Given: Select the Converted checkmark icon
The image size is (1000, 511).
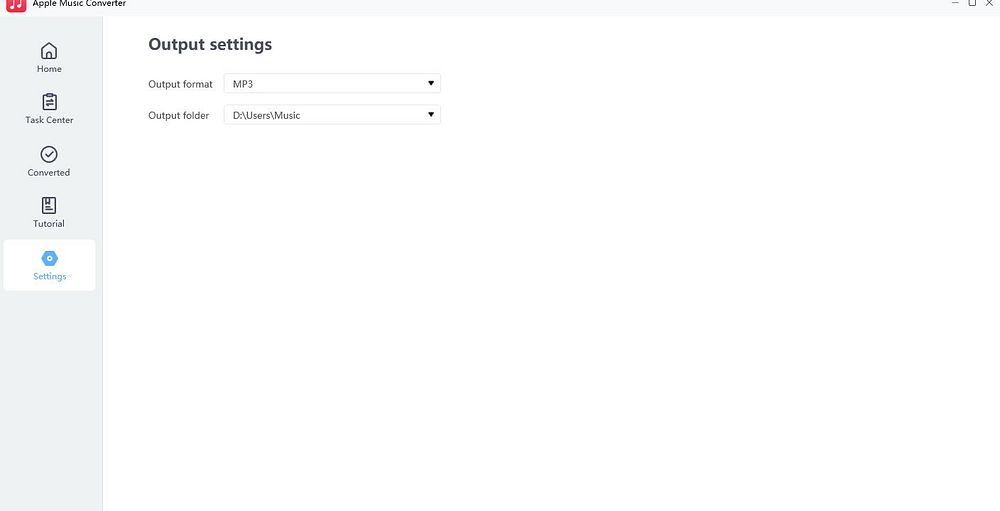Looking at the screenshot, I should [x=49, y=154].
